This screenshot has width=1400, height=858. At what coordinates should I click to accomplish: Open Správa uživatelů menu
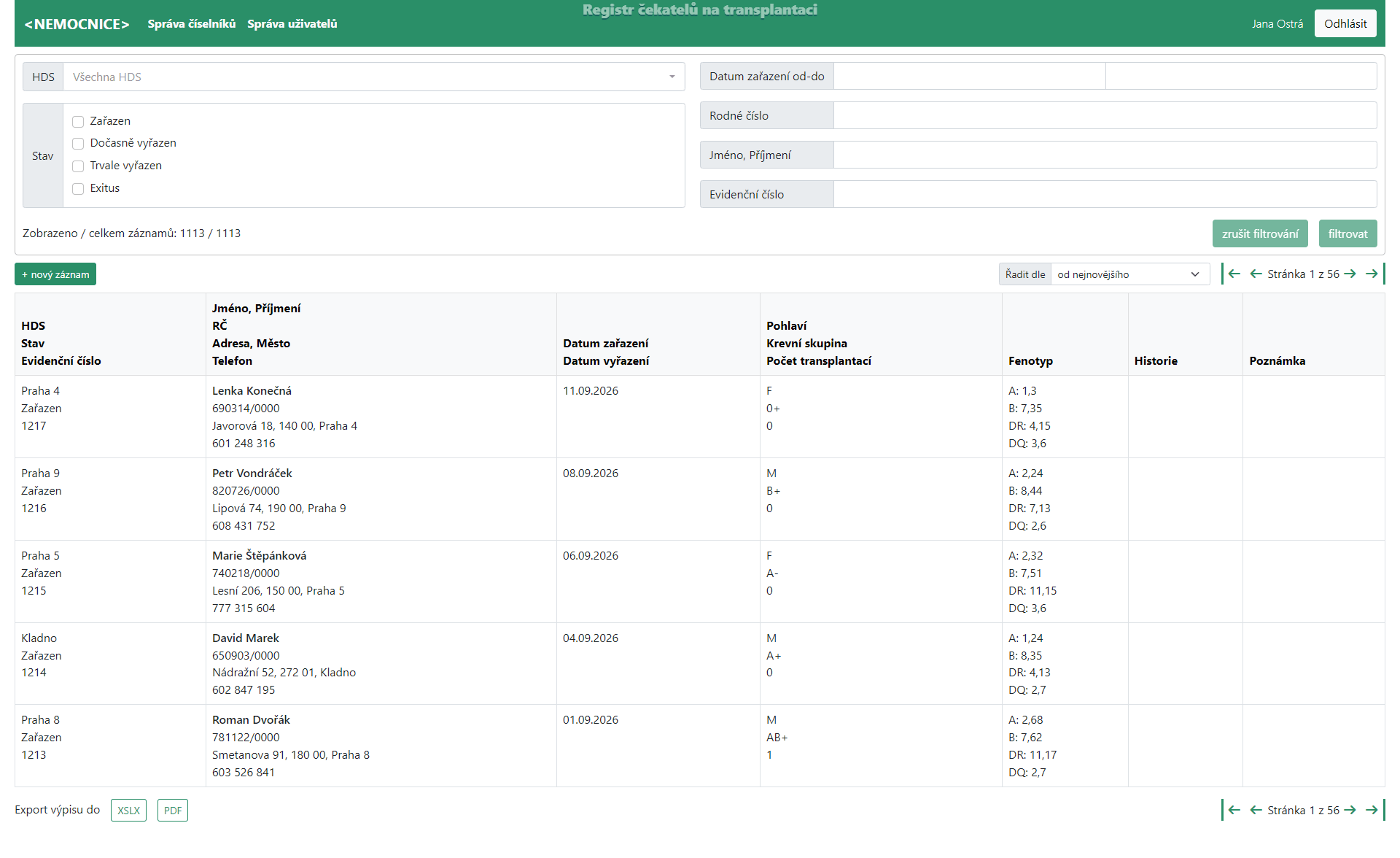coord(292,24)
